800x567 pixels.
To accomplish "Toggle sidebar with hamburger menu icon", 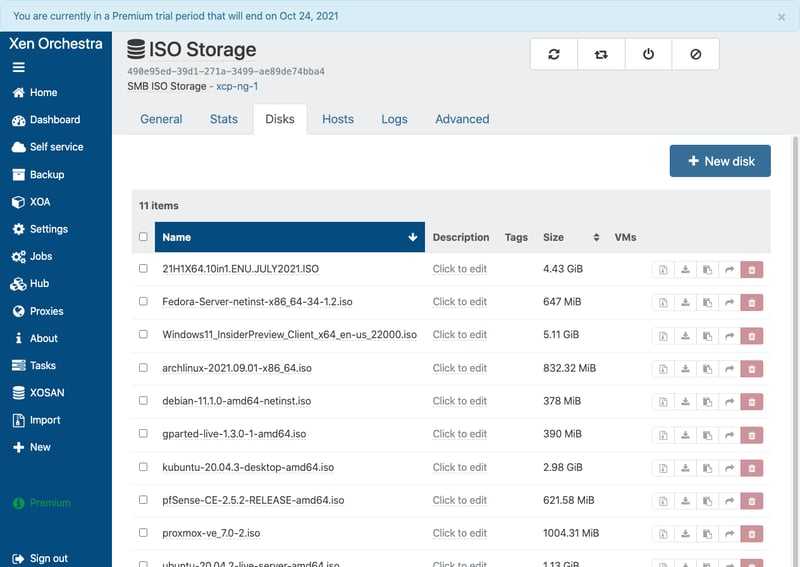I will pos(19,67).
